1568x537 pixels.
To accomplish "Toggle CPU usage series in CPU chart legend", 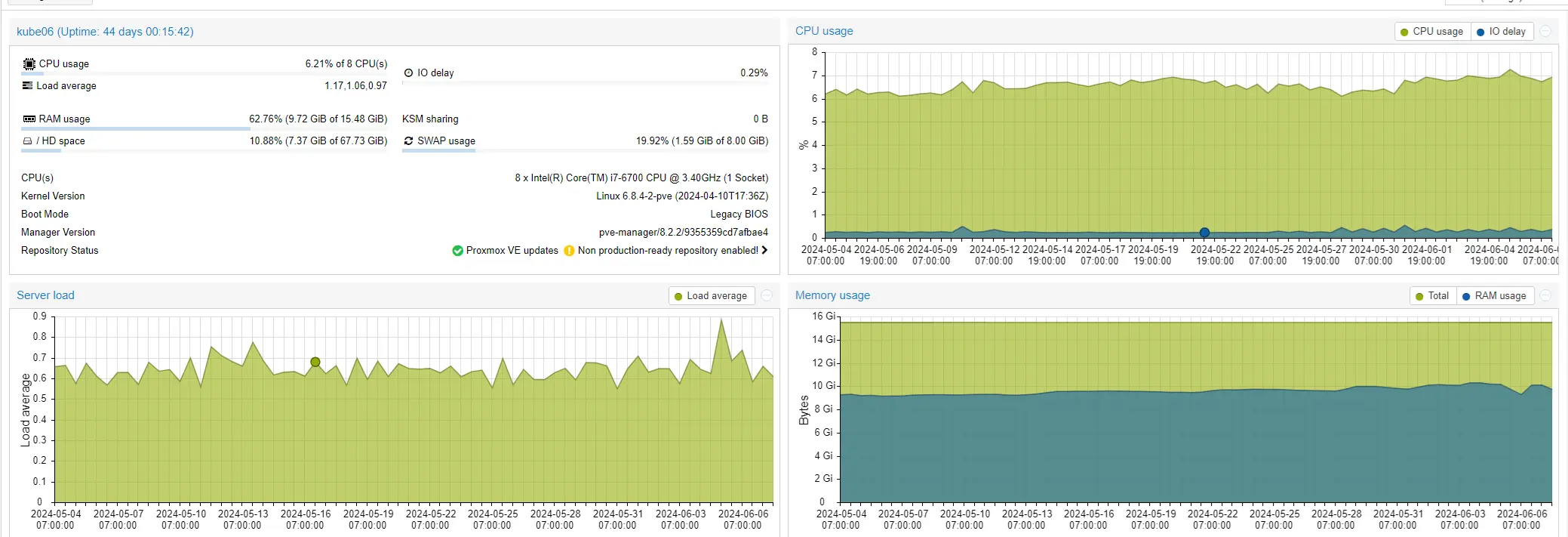I will pos(1431,32).
